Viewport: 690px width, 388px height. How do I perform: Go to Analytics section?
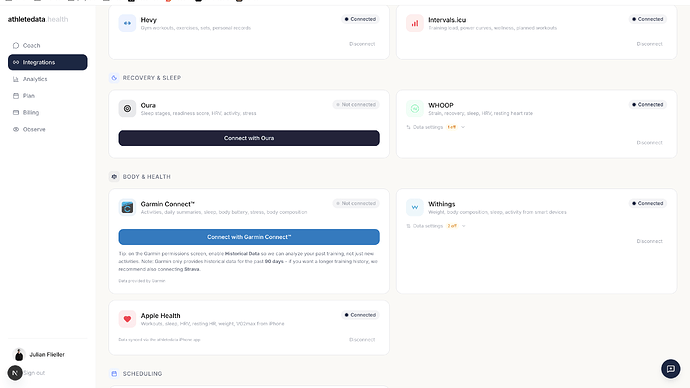tap(48, 79)
